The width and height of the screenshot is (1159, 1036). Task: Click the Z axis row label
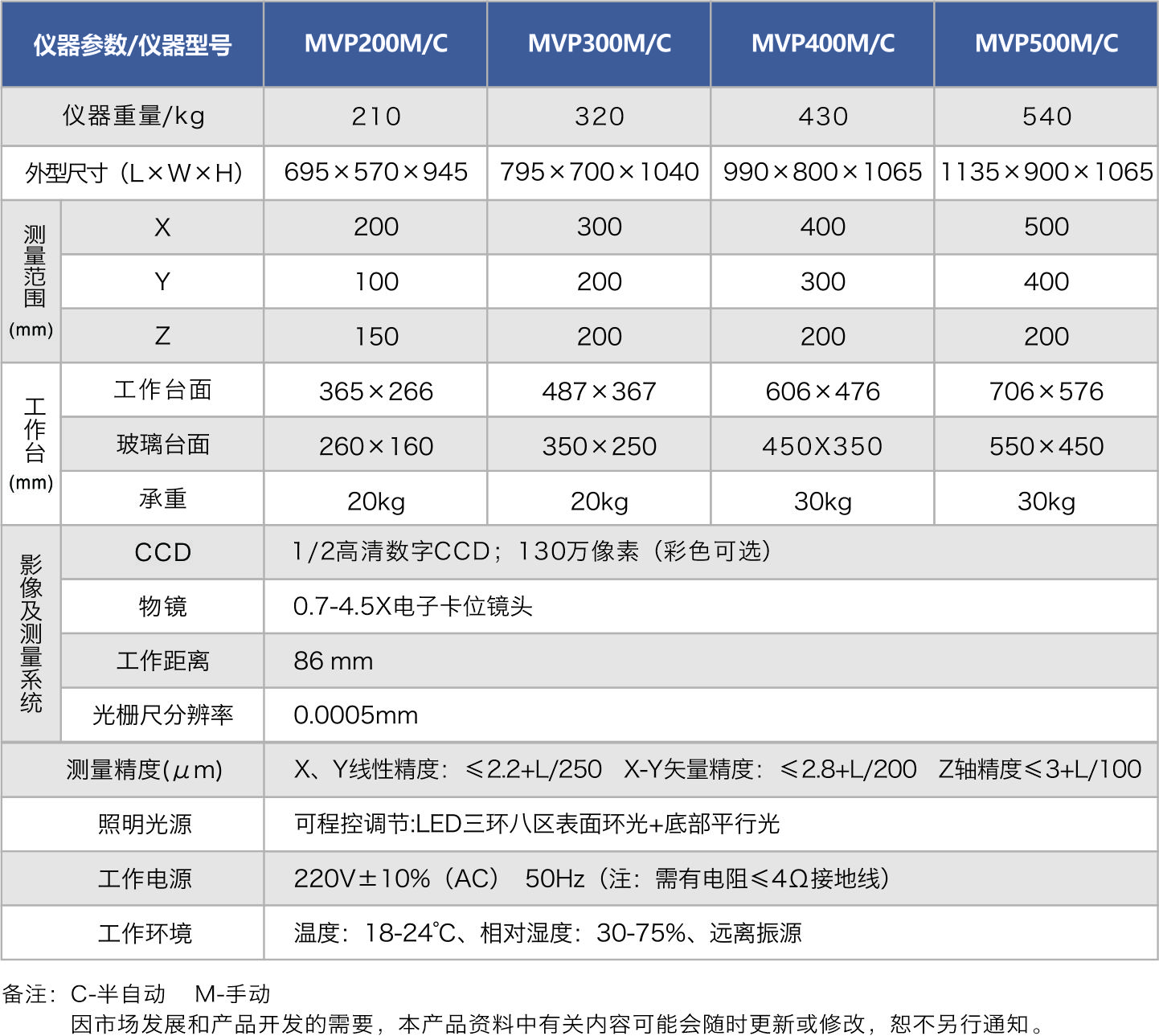click(162, 336)
